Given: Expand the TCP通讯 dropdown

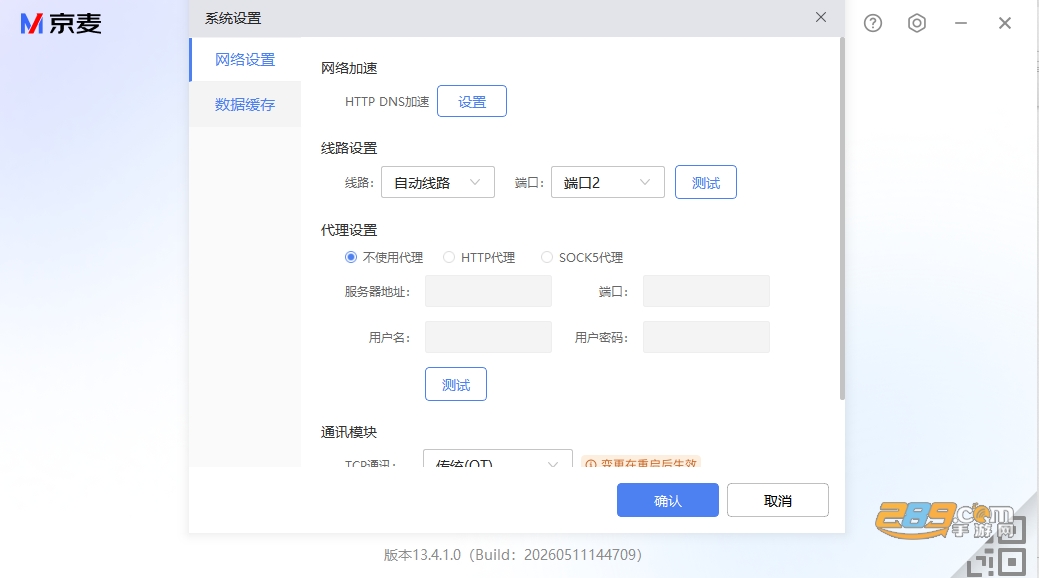Looking at the screenshot, I should [x=498, y=459].
